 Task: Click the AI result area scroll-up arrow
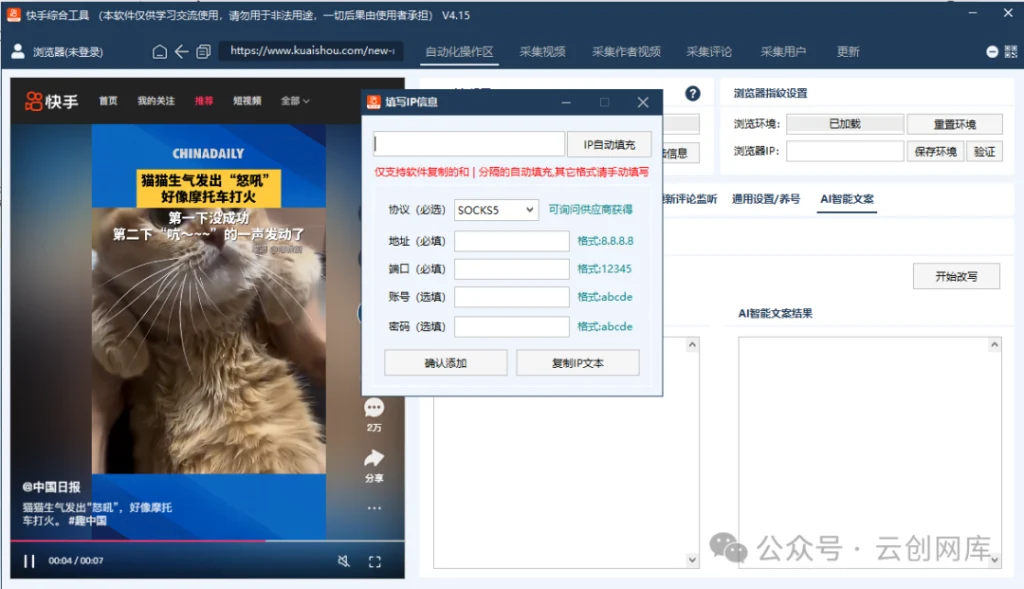click(x=994, y=344)
